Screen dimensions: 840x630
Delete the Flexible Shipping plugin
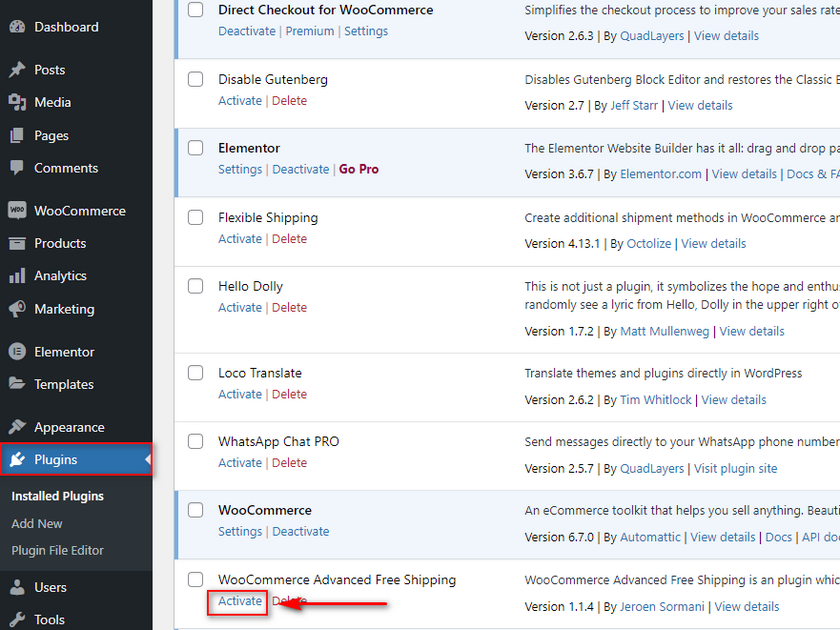pyautogui.click(x=289, y=239)
